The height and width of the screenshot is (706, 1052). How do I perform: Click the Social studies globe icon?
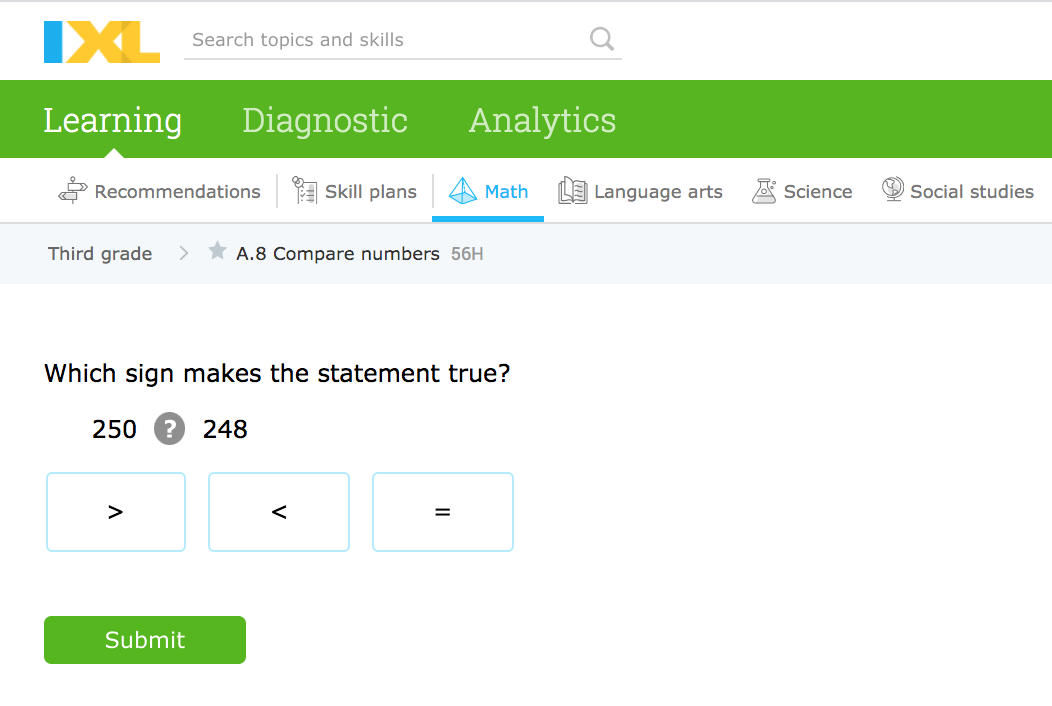coord(892,190)
